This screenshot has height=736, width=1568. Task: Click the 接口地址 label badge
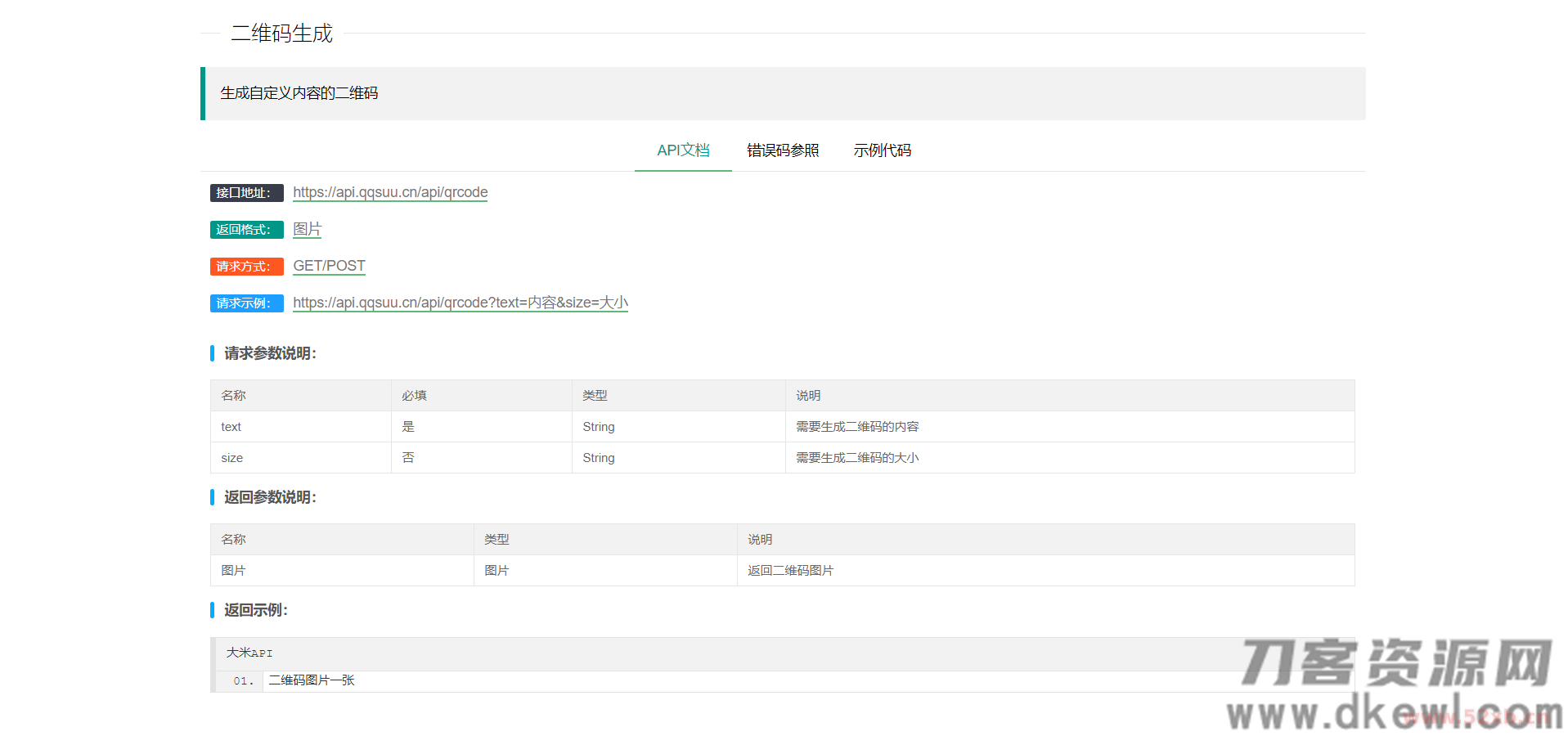point(246,193)
